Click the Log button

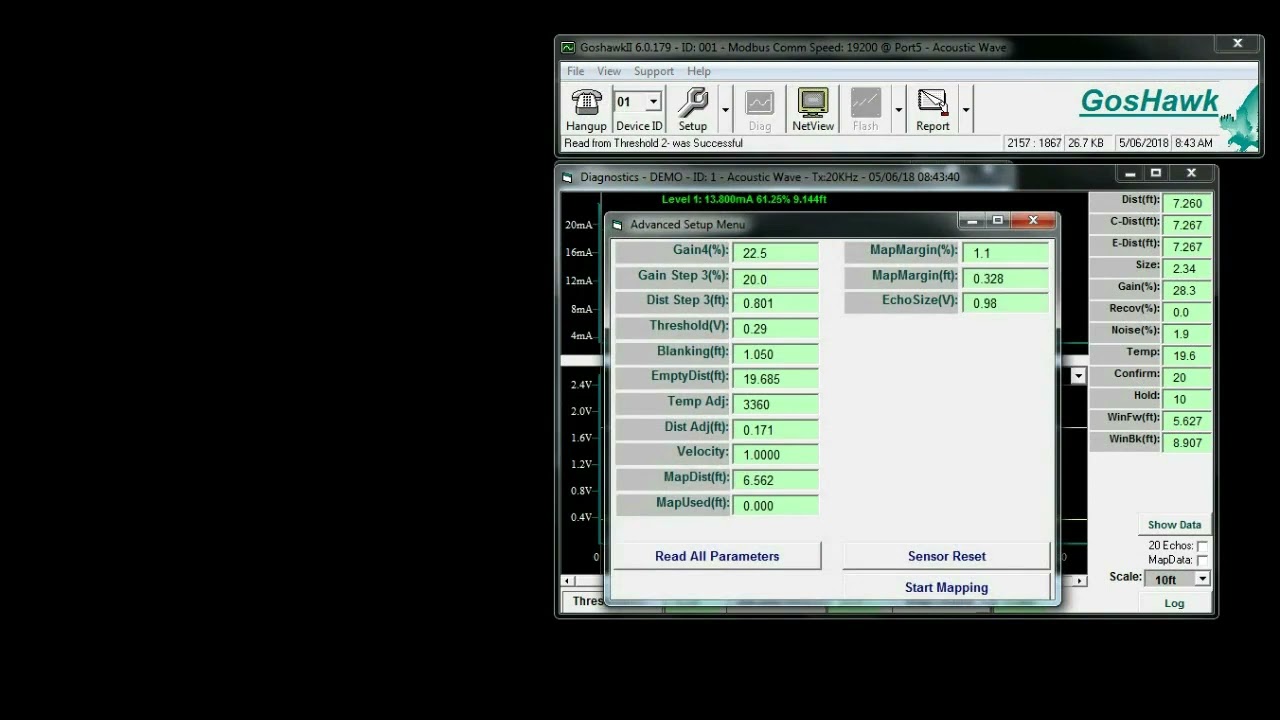point(1174,603)
